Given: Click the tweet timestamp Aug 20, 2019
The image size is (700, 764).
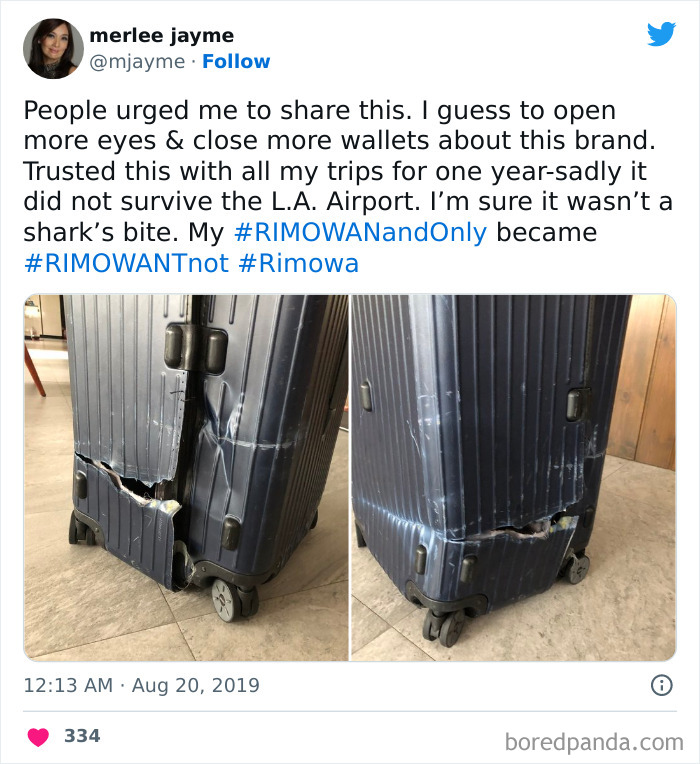Looking at the screenshot, I should pyautogui.click(x=195, y=686).
